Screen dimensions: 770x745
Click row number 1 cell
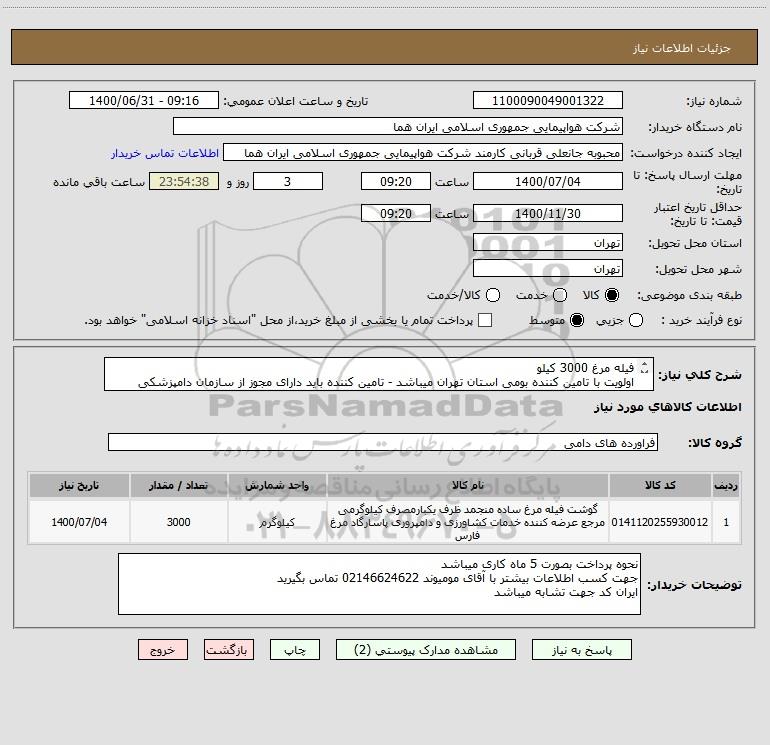tap(726, 522)
